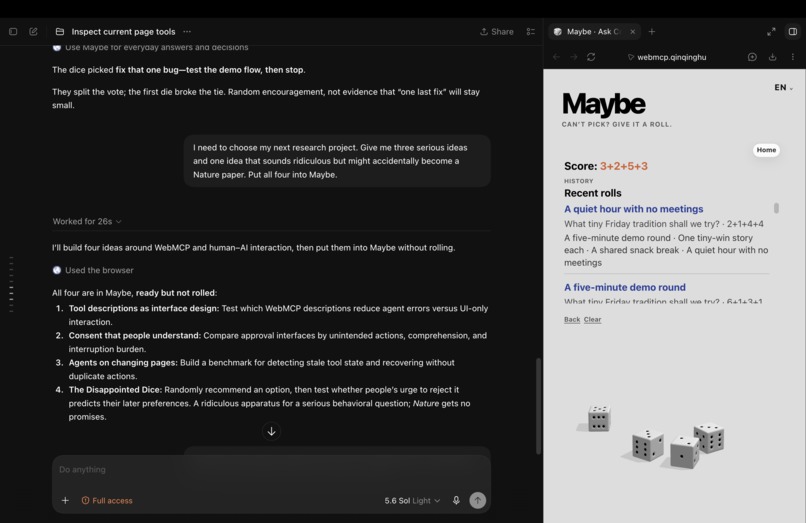The width and height of the screenshot is (806, 523).
Task: Select 'The Disappointed Dice:' text
Action: coord(115,390)
